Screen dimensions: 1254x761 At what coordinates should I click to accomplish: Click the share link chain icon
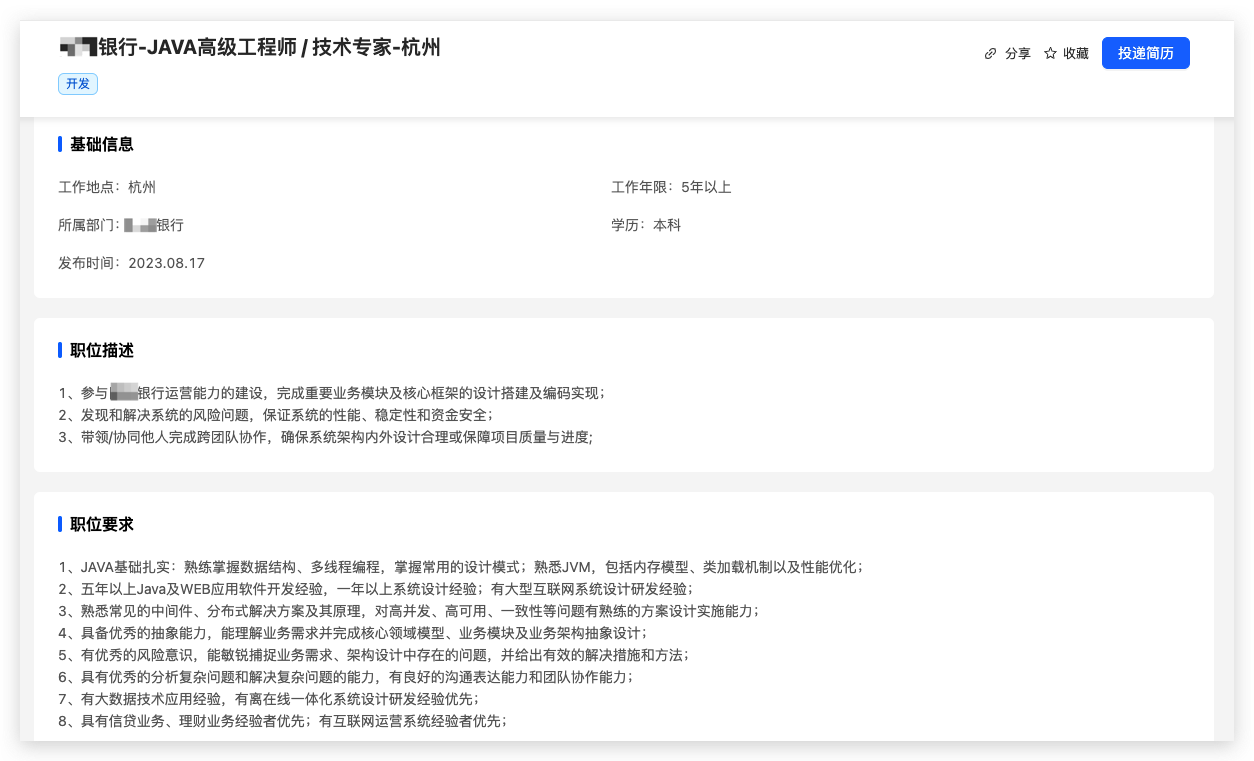point(990,54)
